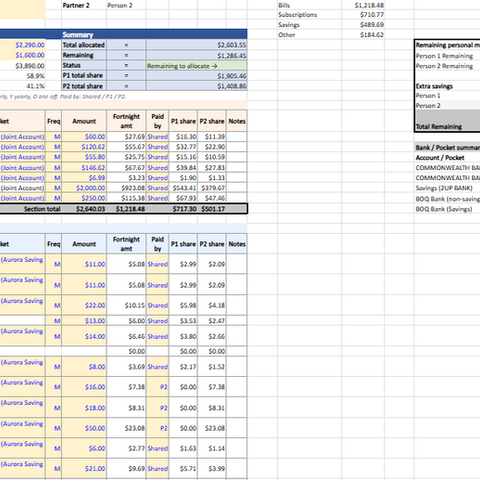Click 'Shared' in the $2,000.00 row
Image resolution: width=480 pixels, height=480 pixels.
(157, 188)
